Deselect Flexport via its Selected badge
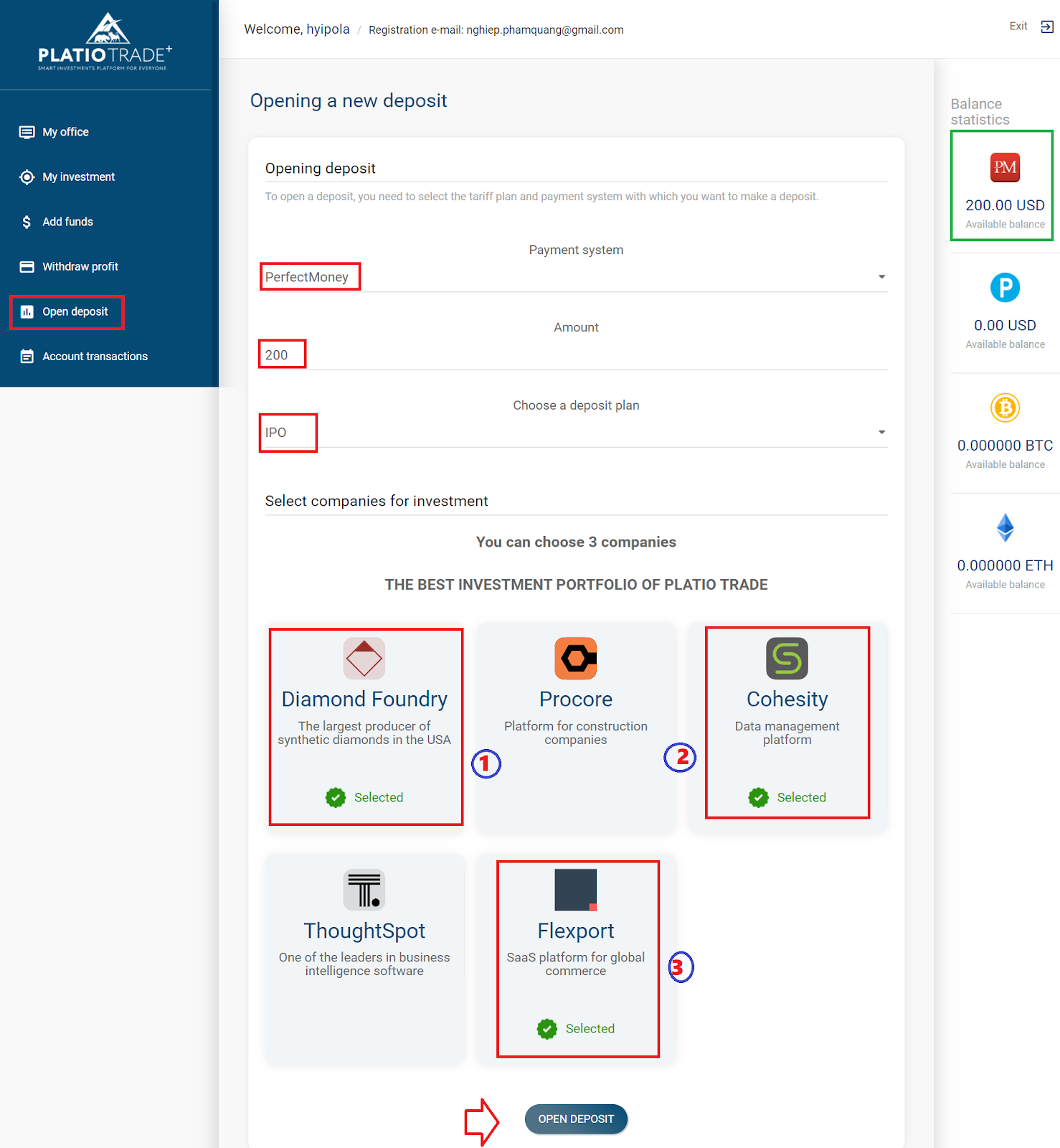1060x1148 pixels. (x=576, y=1029)
